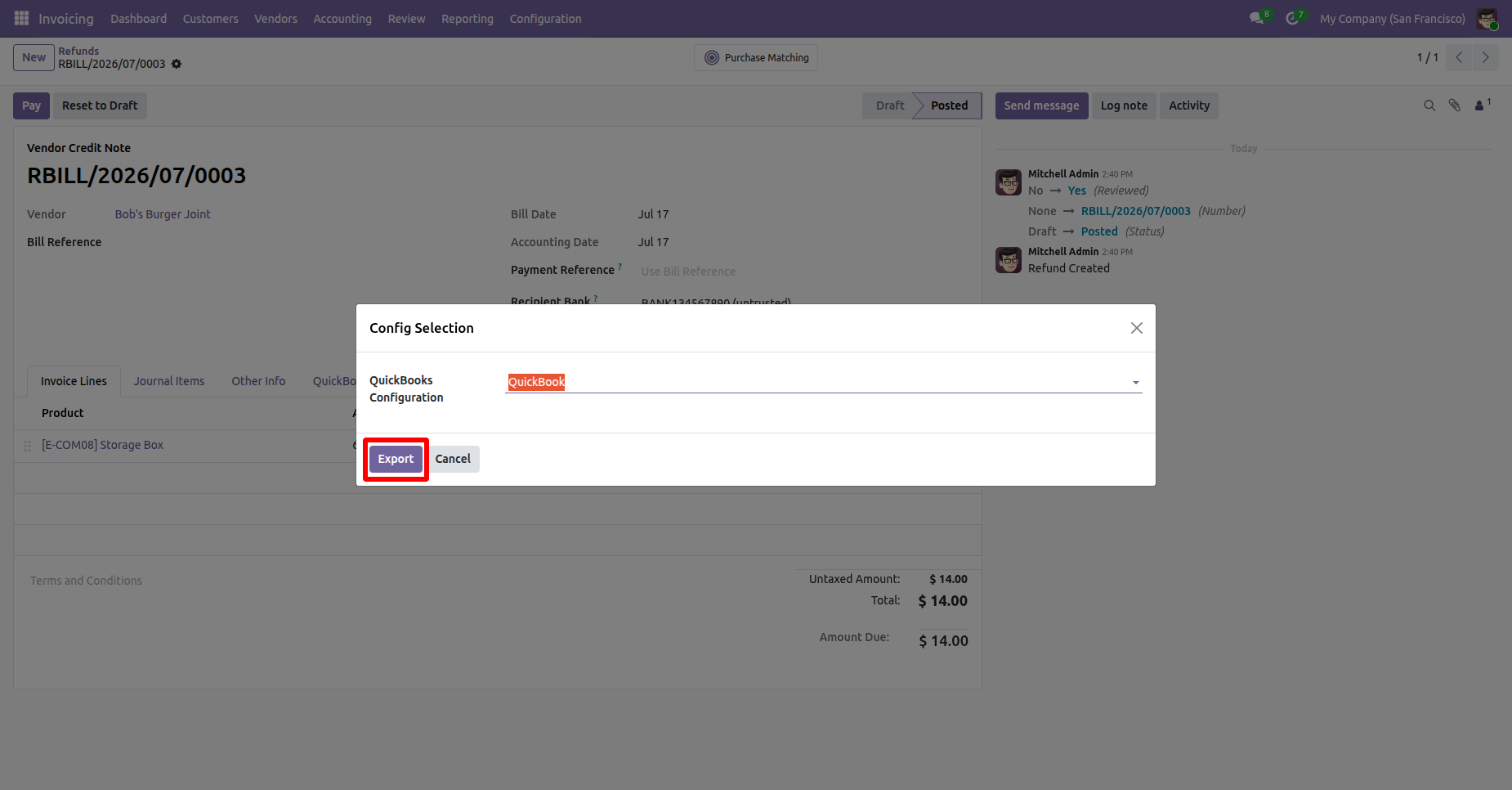Open My Company (San Francisco) switcher
1512x790 pixels.
(1393, 19)
